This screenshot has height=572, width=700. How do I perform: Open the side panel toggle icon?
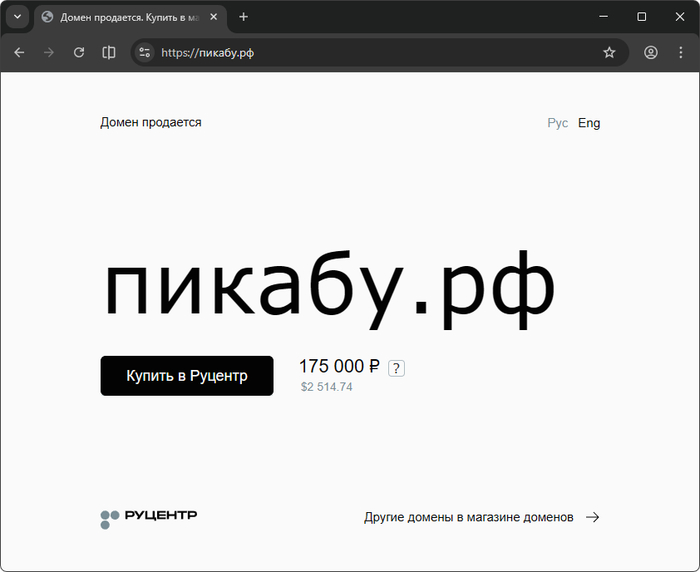pos(109,53)
